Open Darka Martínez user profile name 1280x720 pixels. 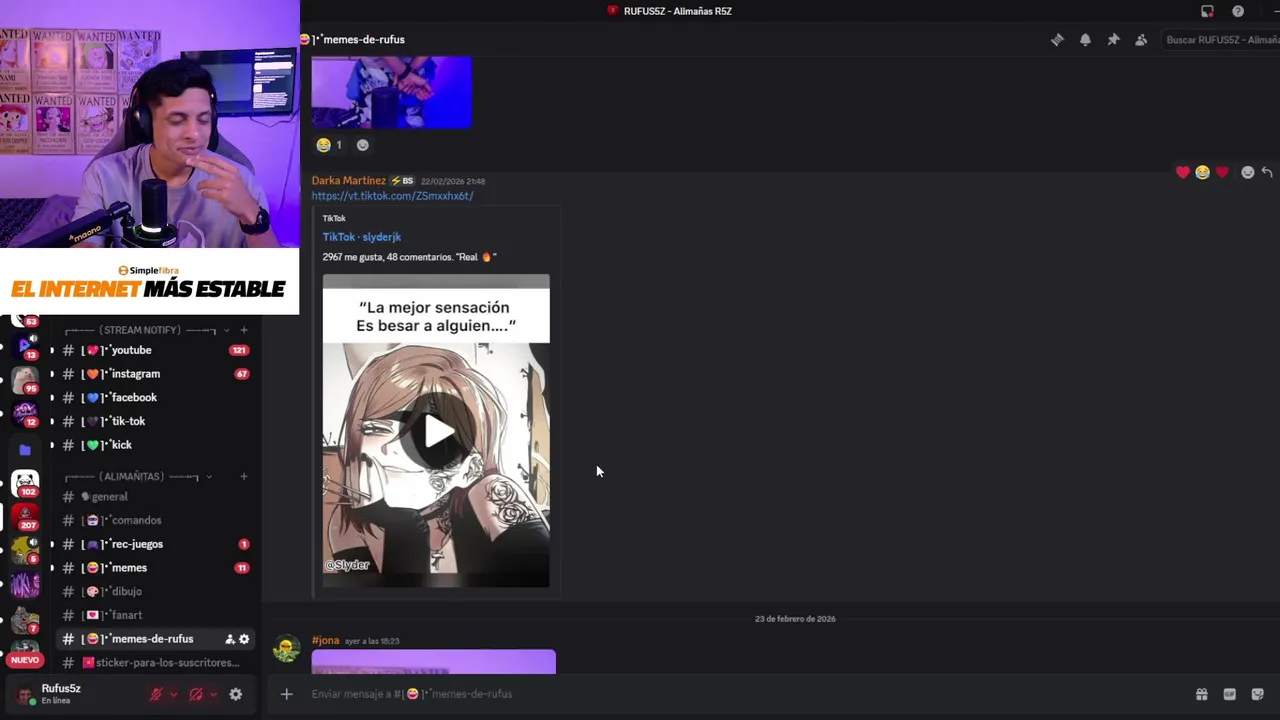(348, 181)
